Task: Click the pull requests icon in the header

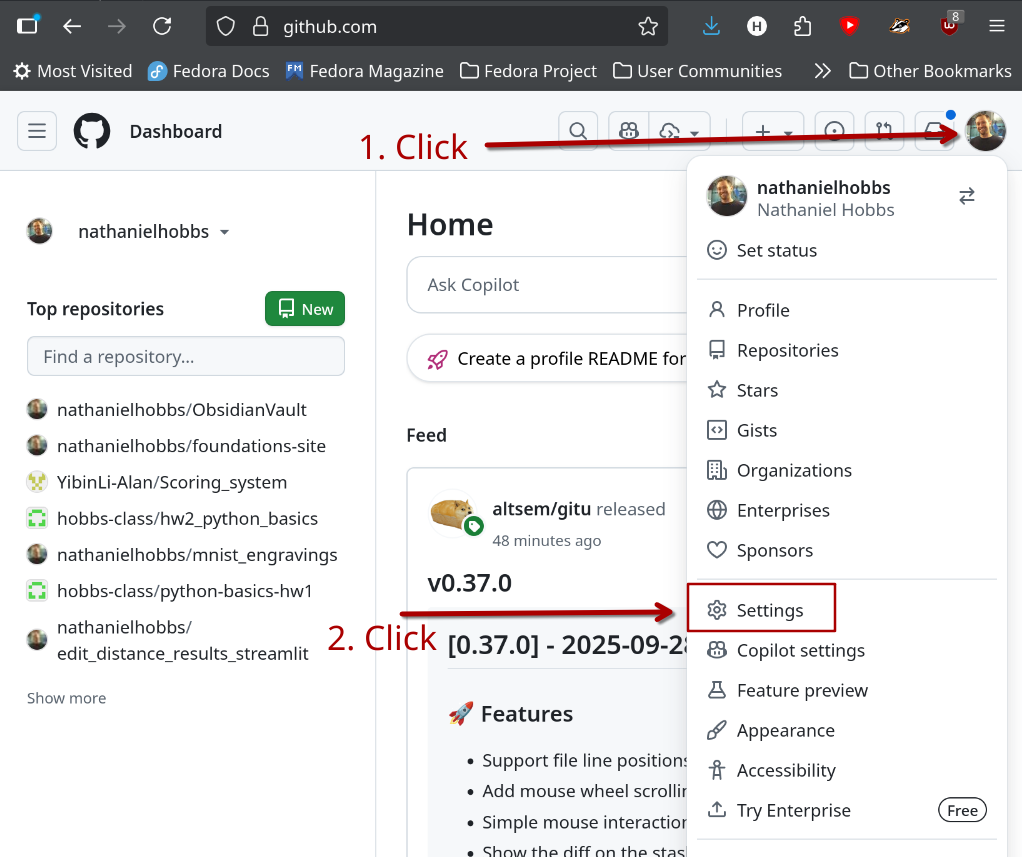Action: [883, 131]
